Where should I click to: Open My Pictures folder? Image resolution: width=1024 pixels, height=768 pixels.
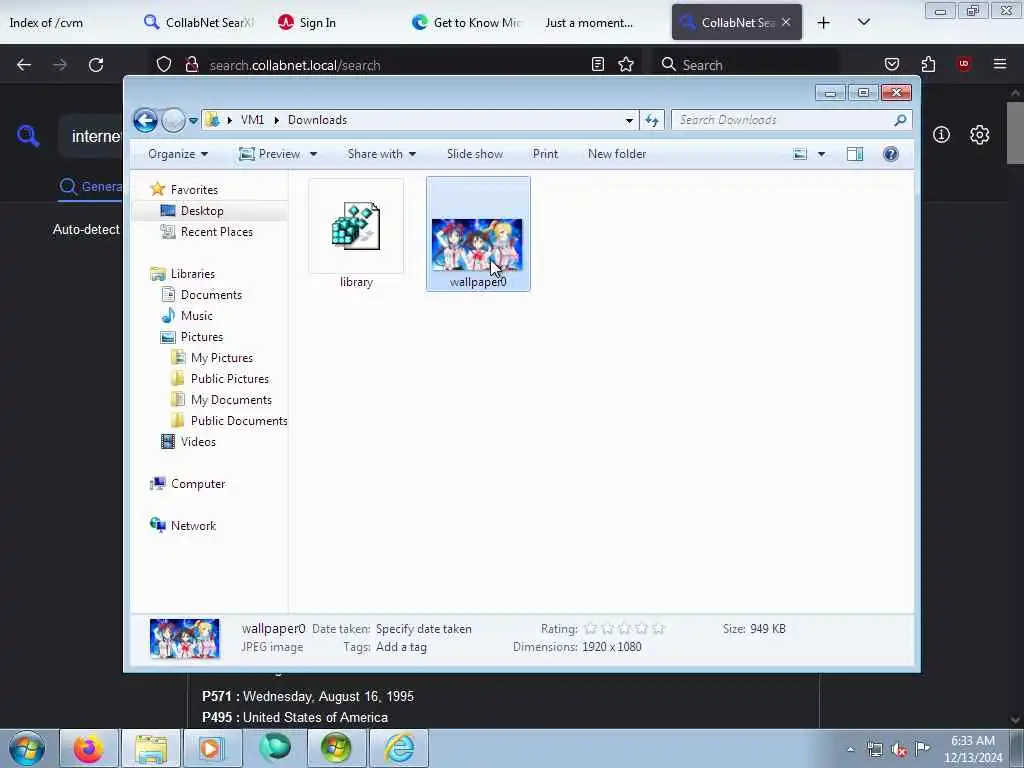(221, 358)
